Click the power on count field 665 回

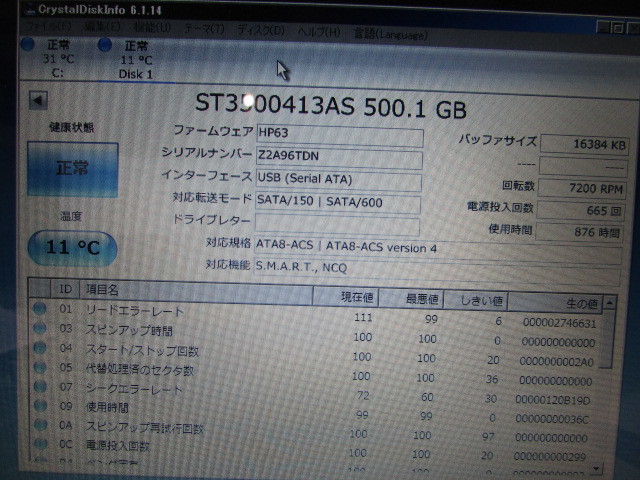(x=580, y=211)
